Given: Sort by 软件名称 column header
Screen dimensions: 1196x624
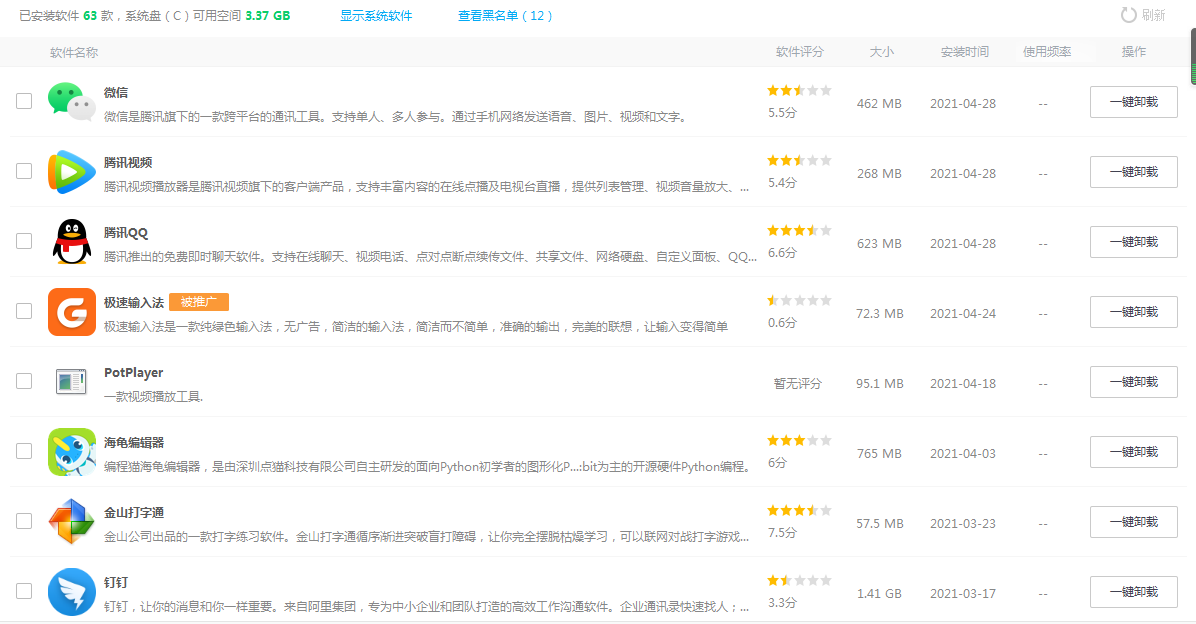Looking at the screenshot, I should tap(74, 53).
